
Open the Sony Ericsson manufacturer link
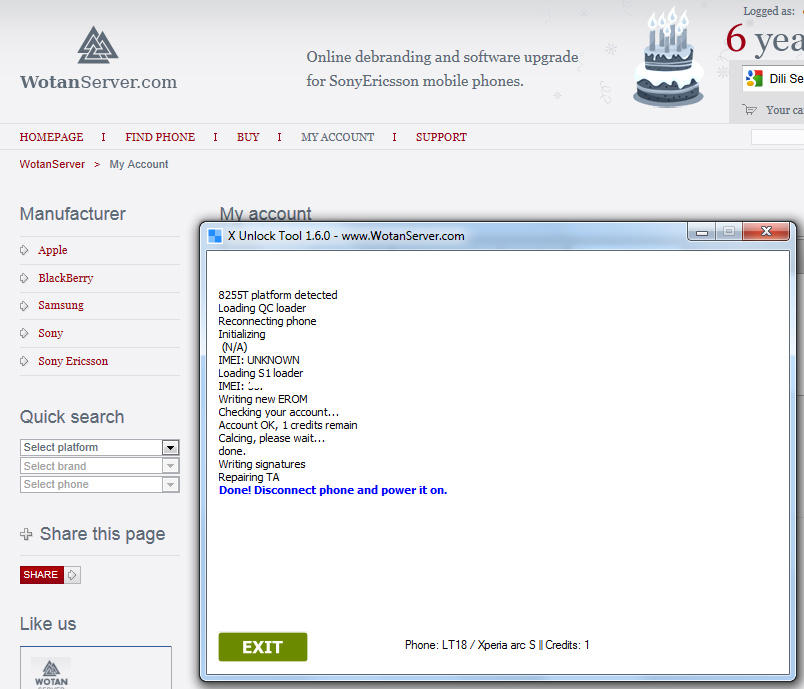point(73,361)
